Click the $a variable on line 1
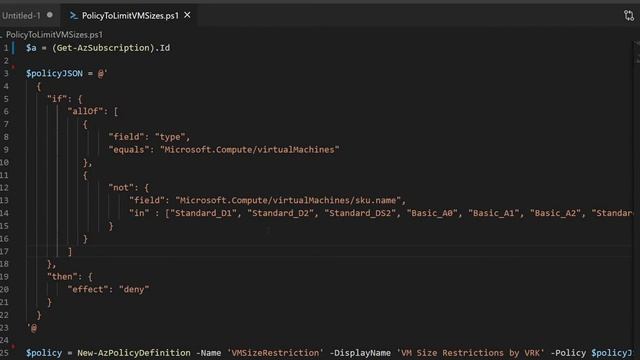Image resolution: width=640 pixels, height=360 pixels. (x=31, y=48)
